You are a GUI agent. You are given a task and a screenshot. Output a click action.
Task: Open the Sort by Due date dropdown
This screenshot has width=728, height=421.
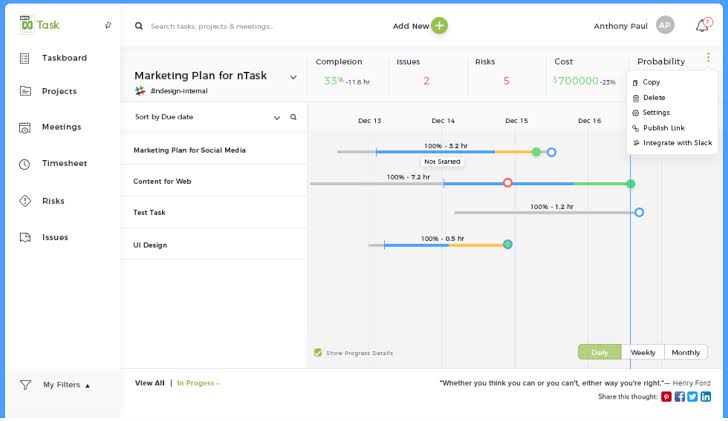277,118
